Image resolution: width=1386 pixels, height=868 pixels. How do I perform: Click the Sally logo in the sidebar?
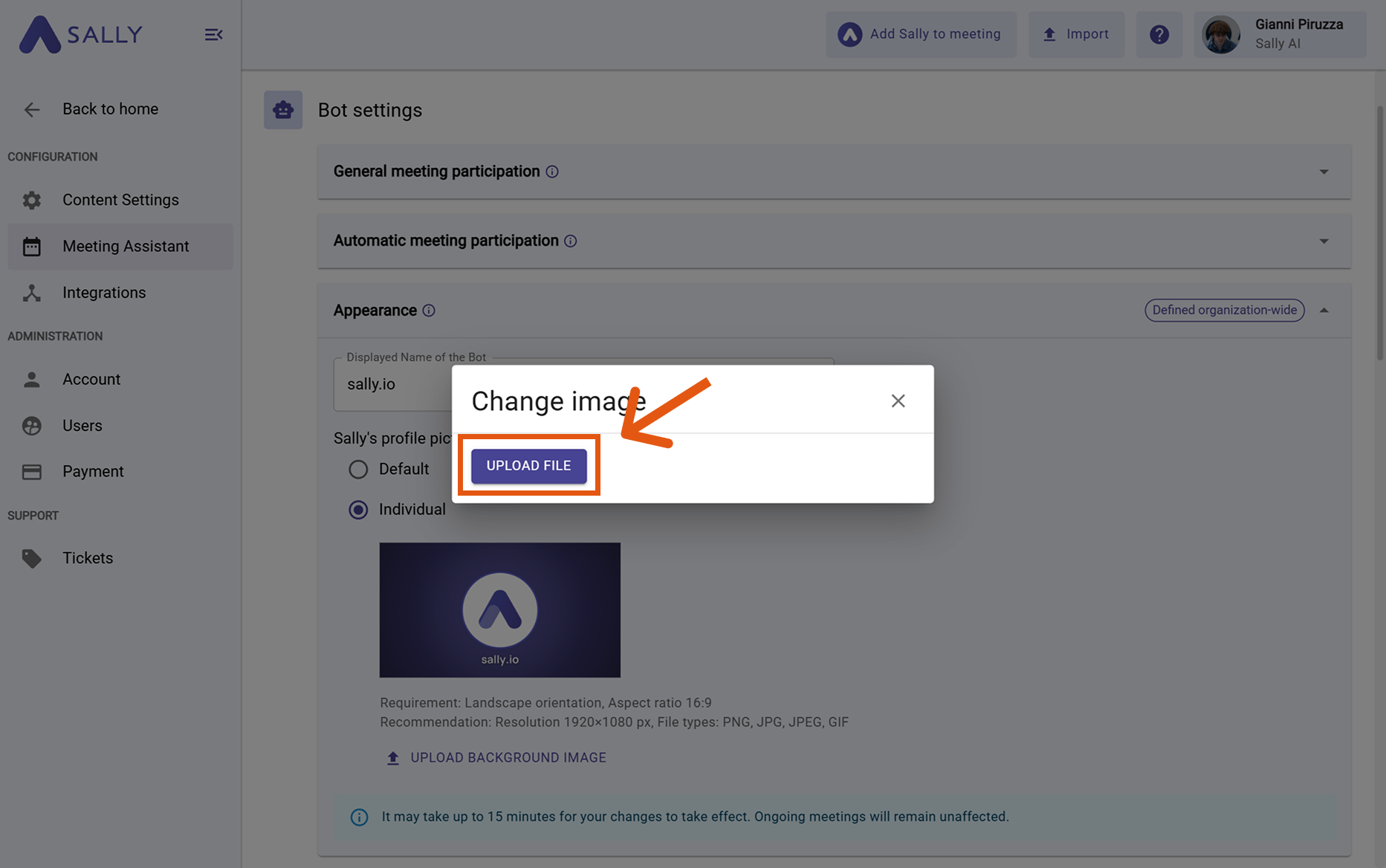(80, 35)
